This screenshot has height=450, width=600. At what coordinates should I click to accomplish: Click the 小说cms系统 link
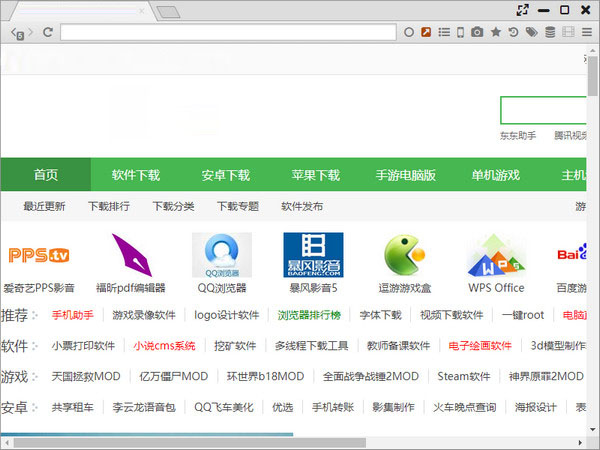tap(164, 346)
